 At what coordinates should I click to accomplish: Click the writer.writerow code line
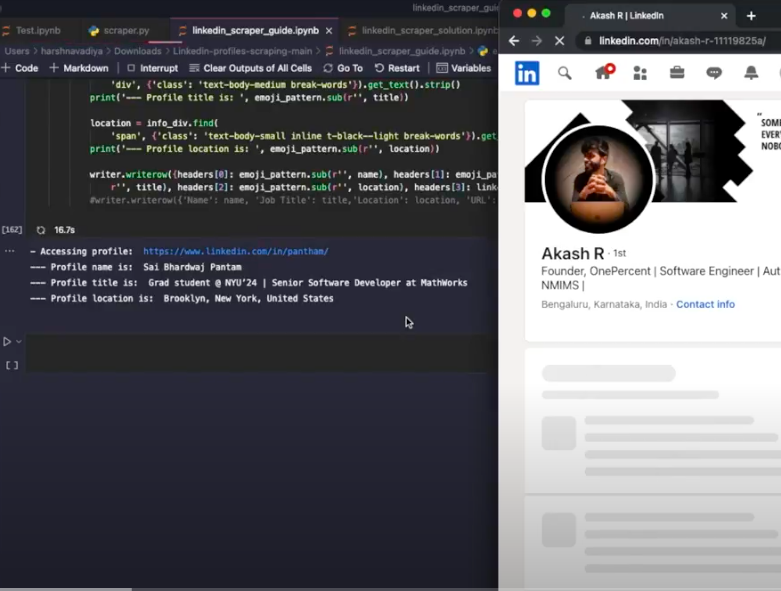coord(293,175)
